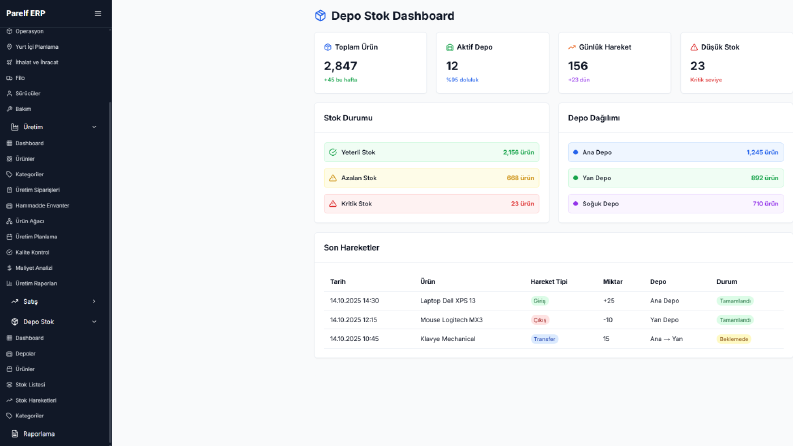The image size is (793, 446).
Task: Click the Kategoriler tag icon under Üretim
Action: click(x=9, y=174)
